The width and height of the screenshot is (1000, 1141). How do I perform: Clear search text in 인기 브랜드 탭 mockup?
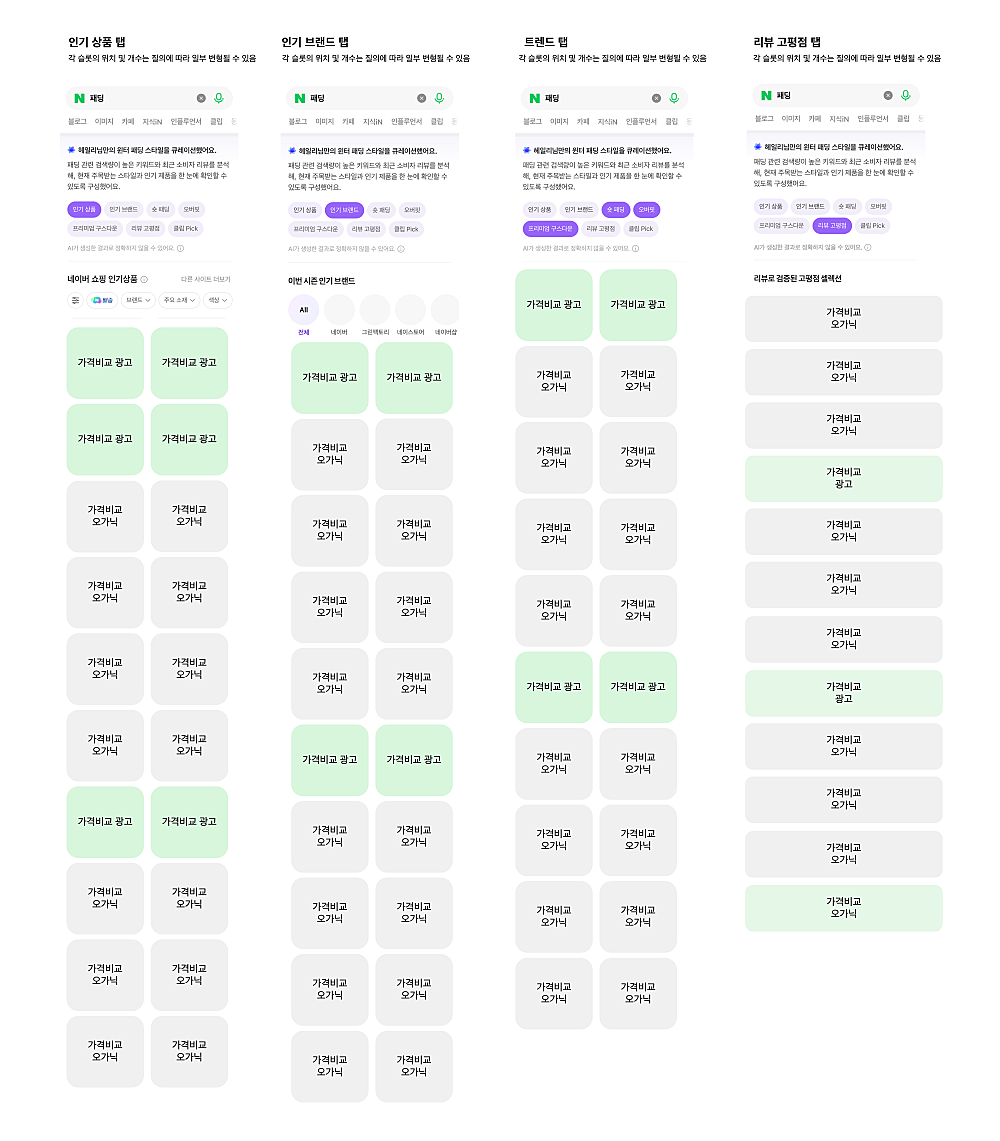[421, 98]
